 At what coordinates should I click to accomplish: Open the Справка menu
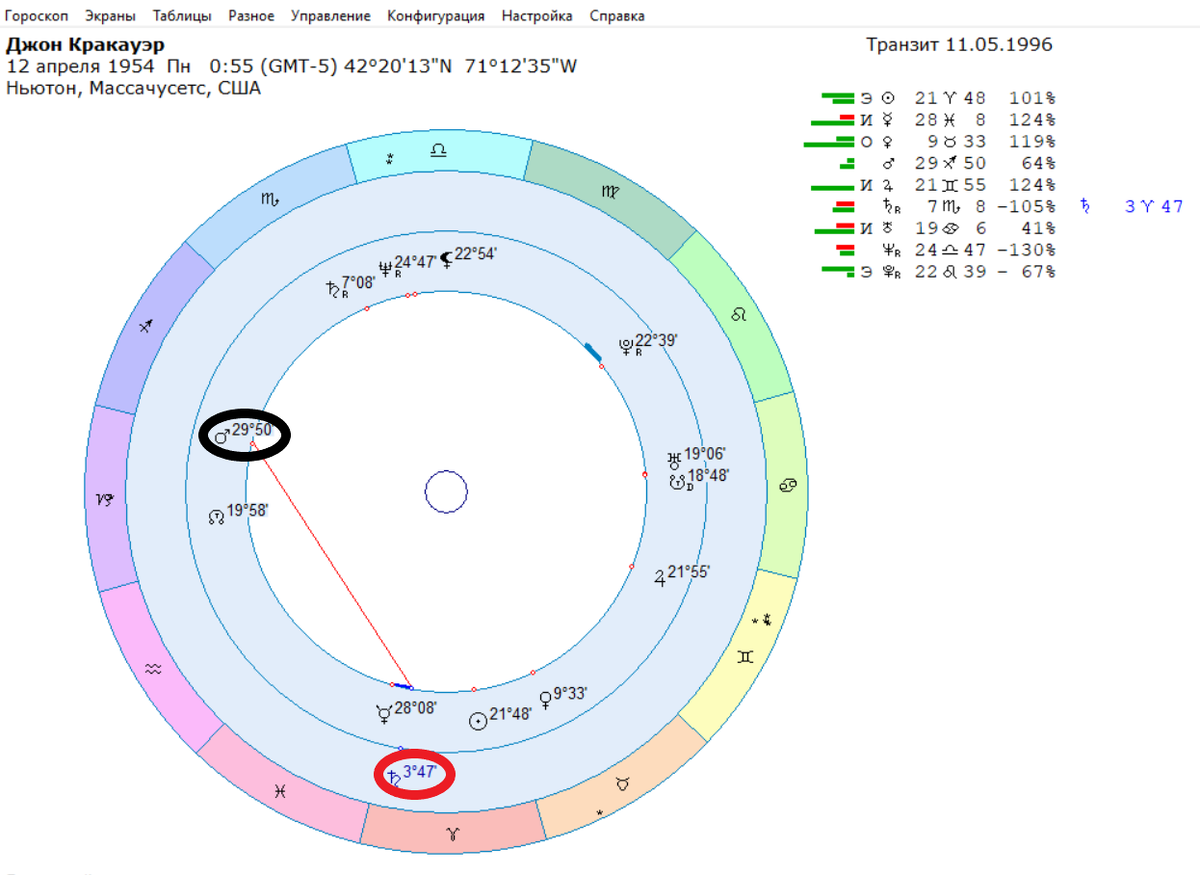[617, 16]
